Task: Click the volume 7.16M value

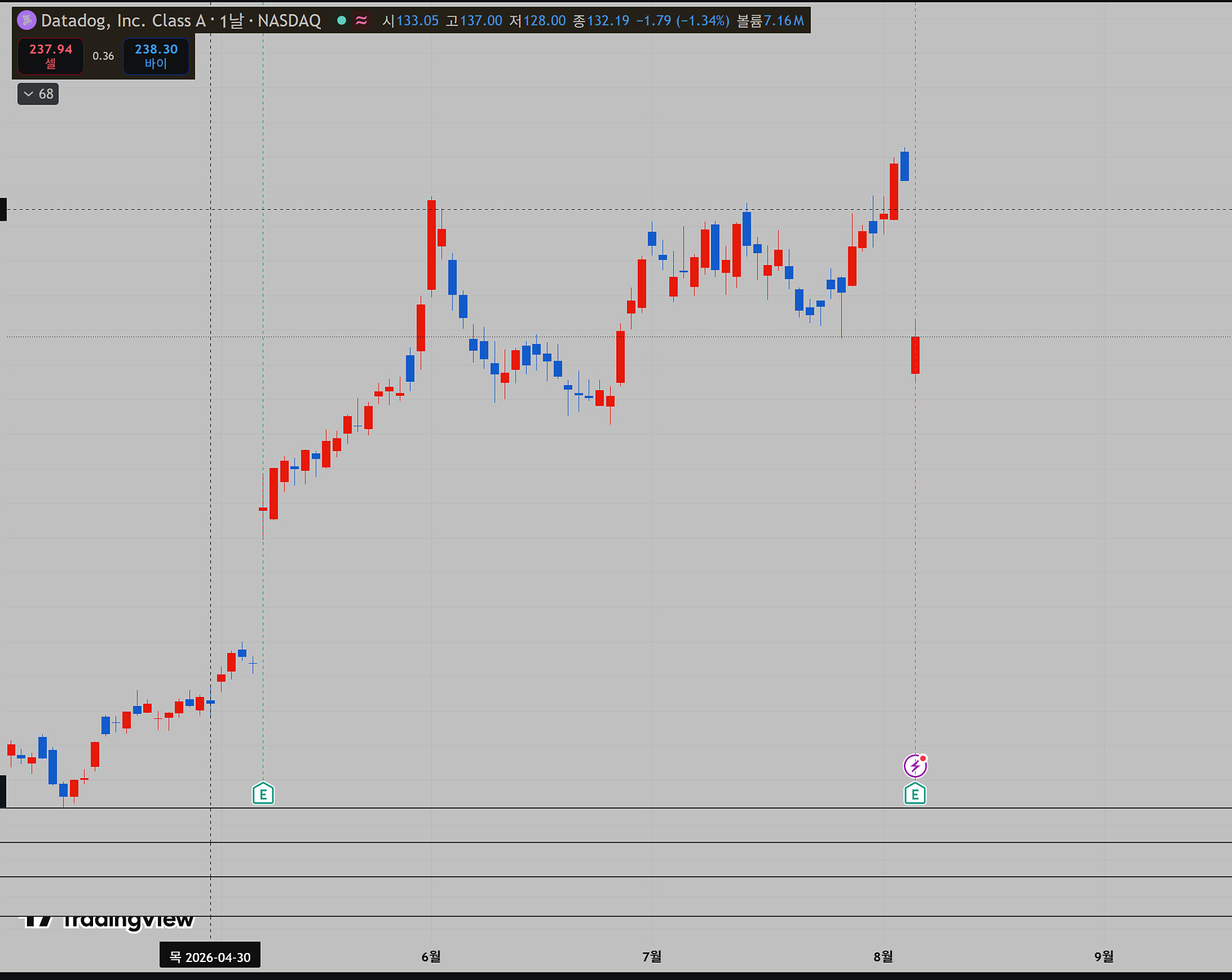Action: [783, 21]
